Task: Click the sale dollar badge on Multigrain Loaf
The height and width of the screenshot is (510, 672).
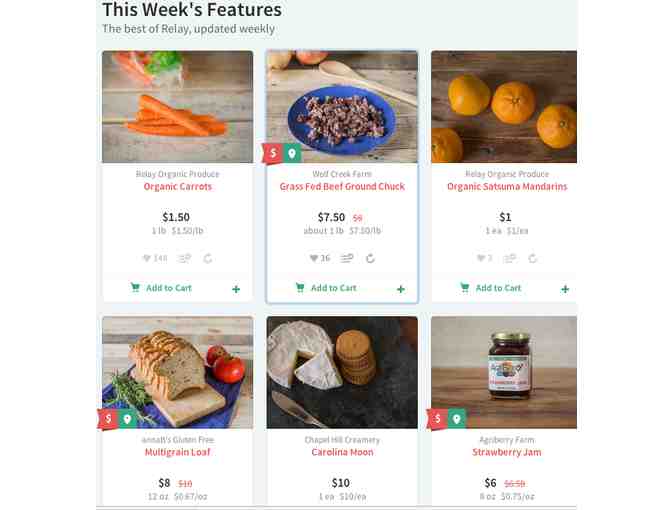Action: pos(108,419)
